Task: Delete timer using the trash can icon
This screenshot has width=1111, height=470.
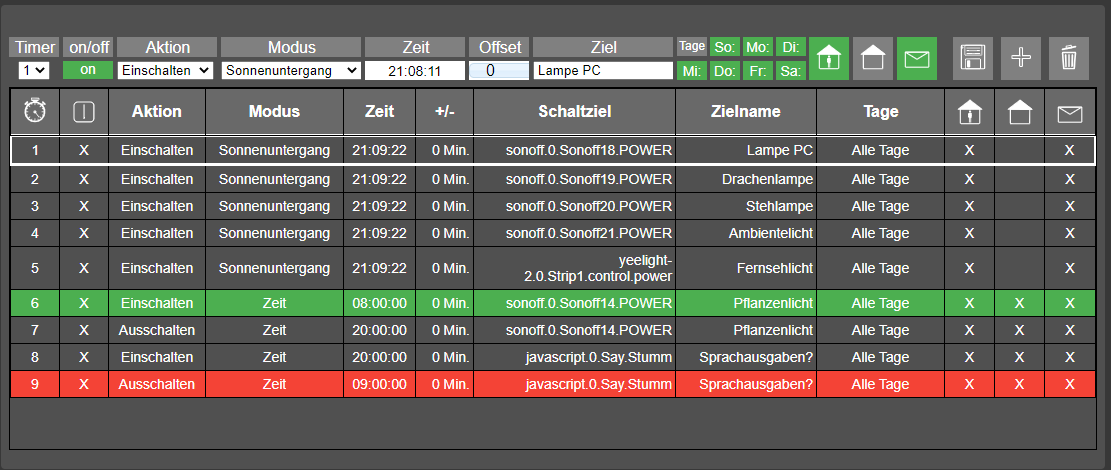Action: 1069,58
